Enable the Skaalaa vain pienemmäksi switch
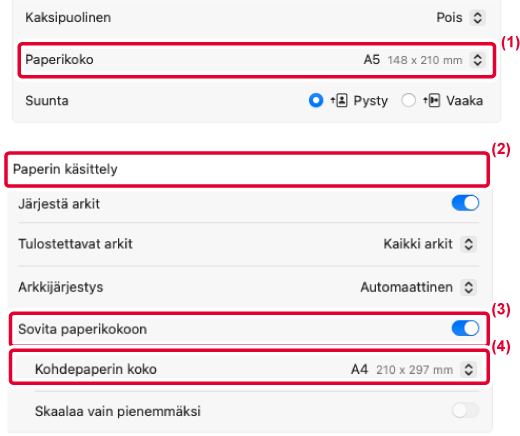The image size is (520, 436). point(465,410)
